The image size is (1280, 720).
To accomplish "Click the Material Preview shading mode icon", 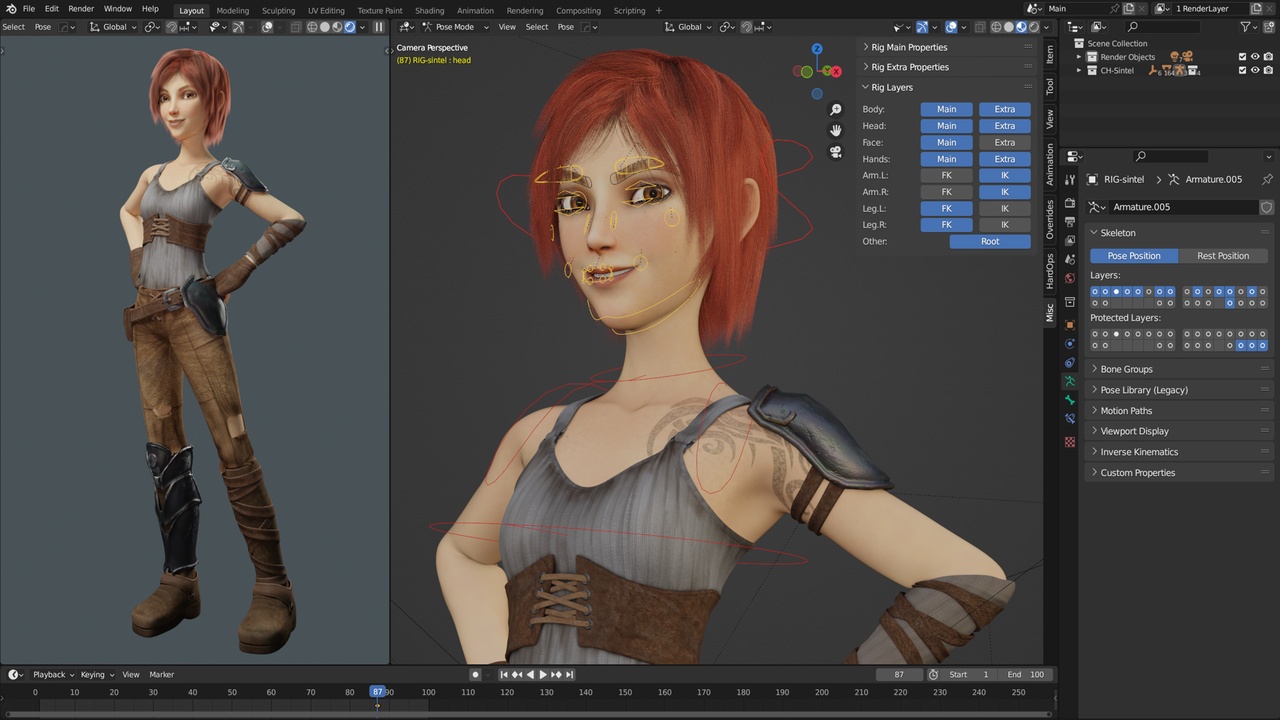I will [1021, 27].
